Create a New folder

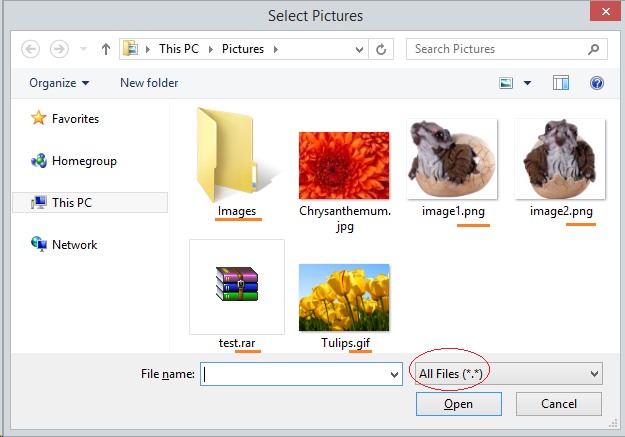tap(149, 83)
